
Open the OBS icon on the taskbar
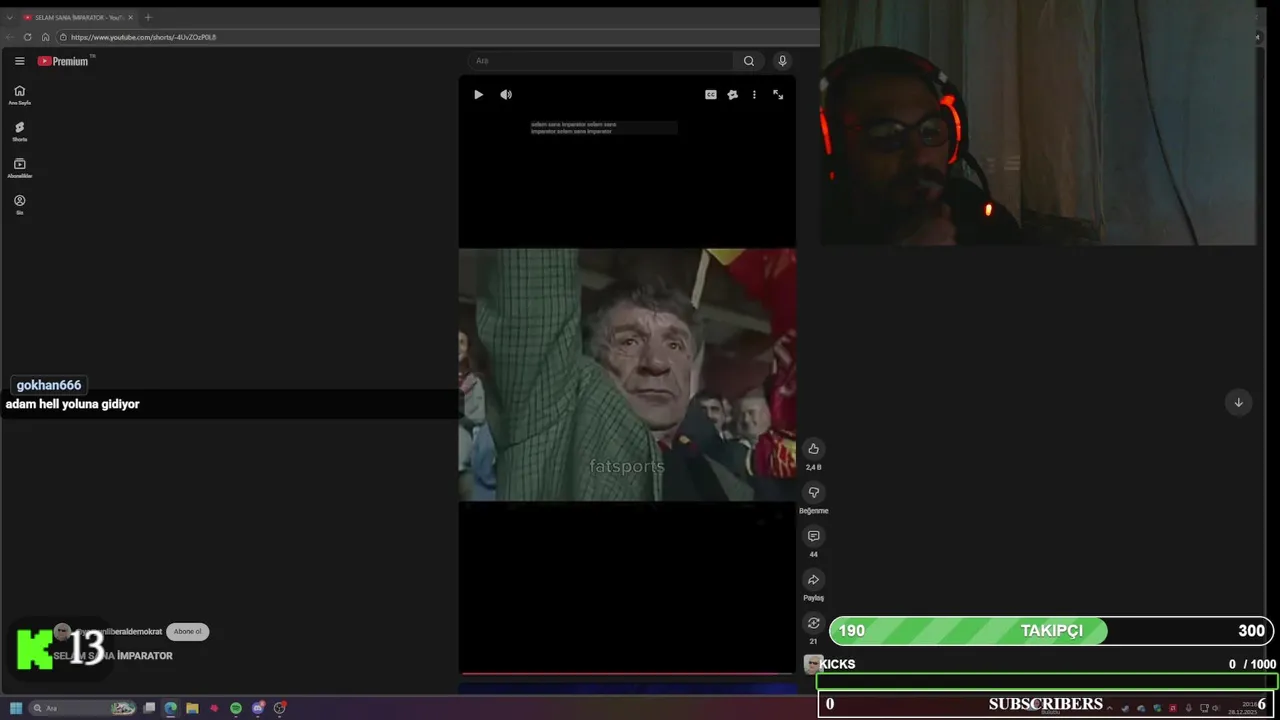tap(280, 708)
